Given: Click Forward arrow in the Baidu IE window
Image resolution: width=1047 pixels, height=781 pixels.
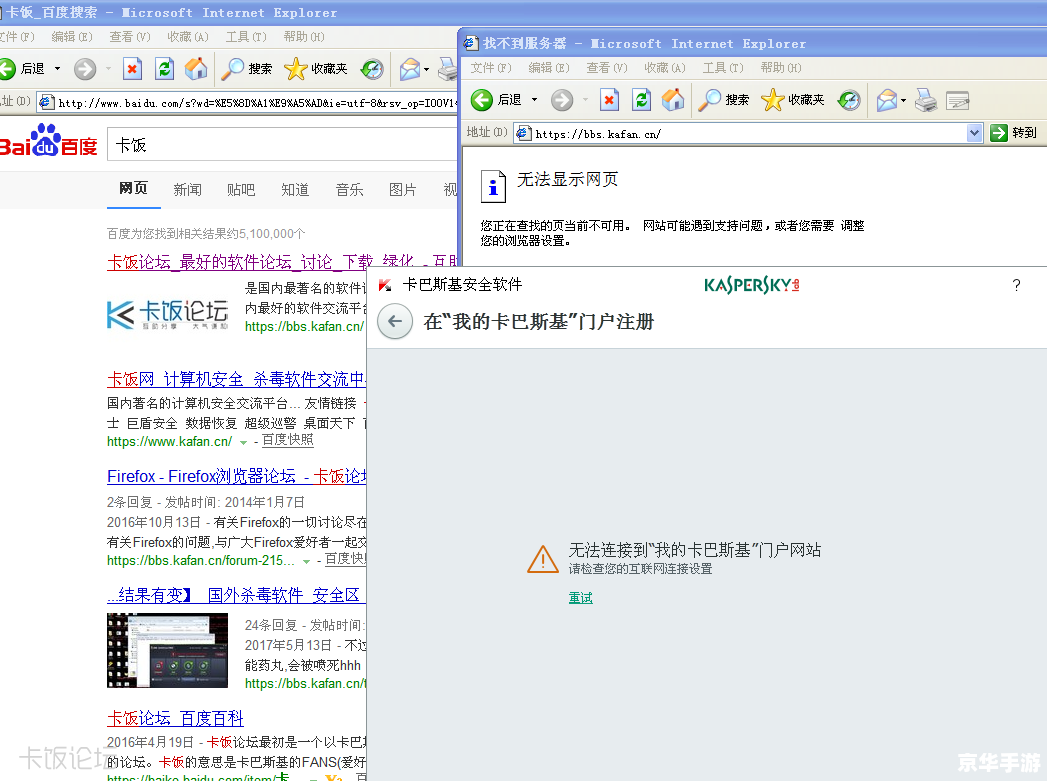Looking at the screenshot, I should click(x=85, y=68).
